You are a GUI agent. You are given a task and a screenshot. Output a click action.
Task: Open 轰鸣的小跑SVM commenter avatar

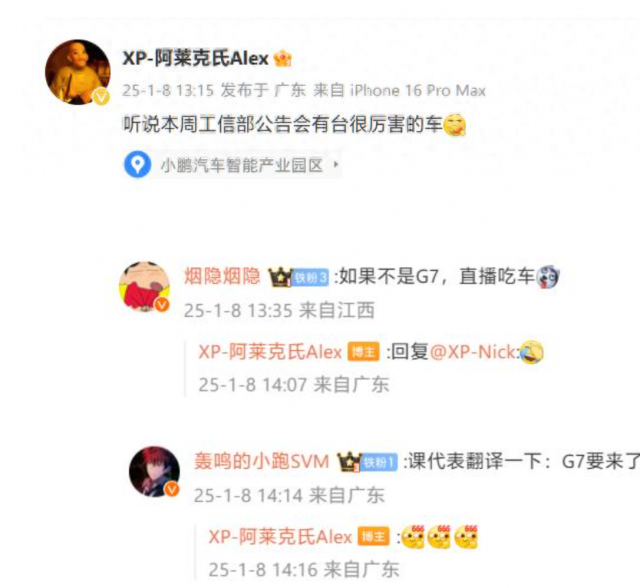(154, 471)
